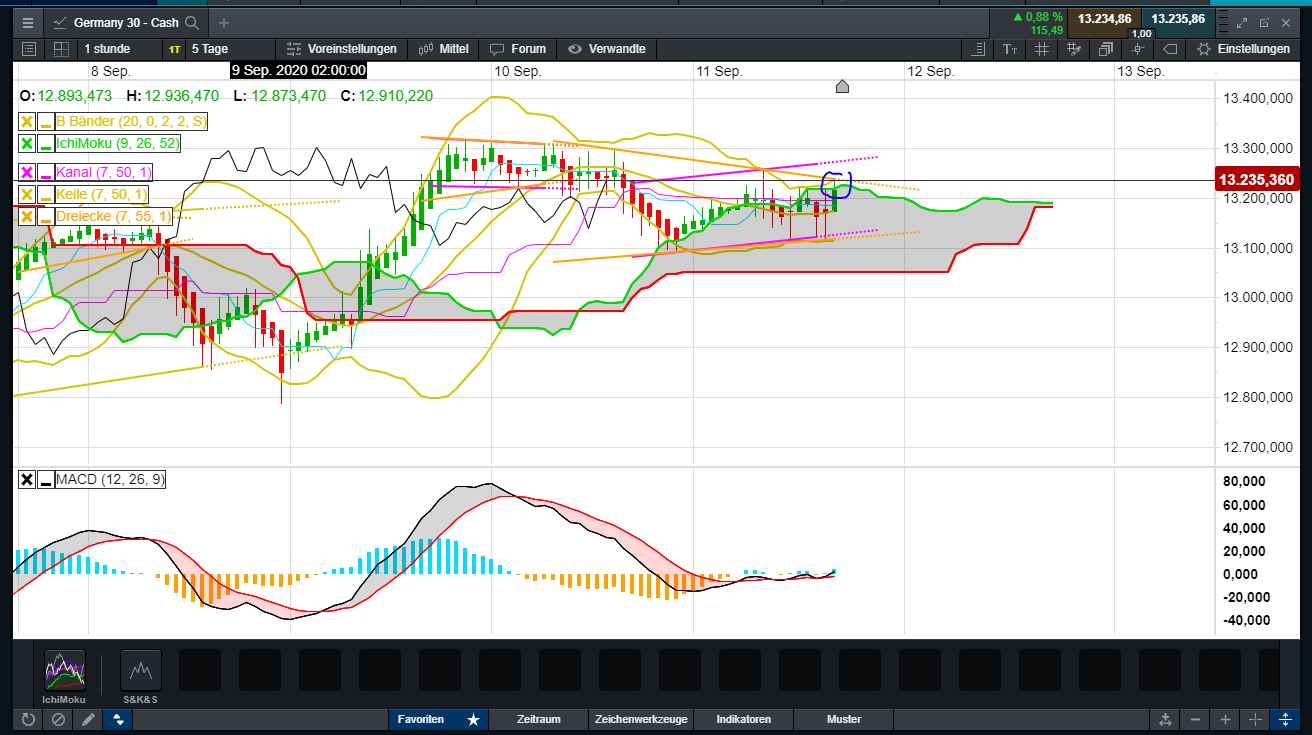Click the clear all drawings icon
Image resolution: width=1312 pixels, height=735 pixels.
pyautogui.click(x=58, y=719)
